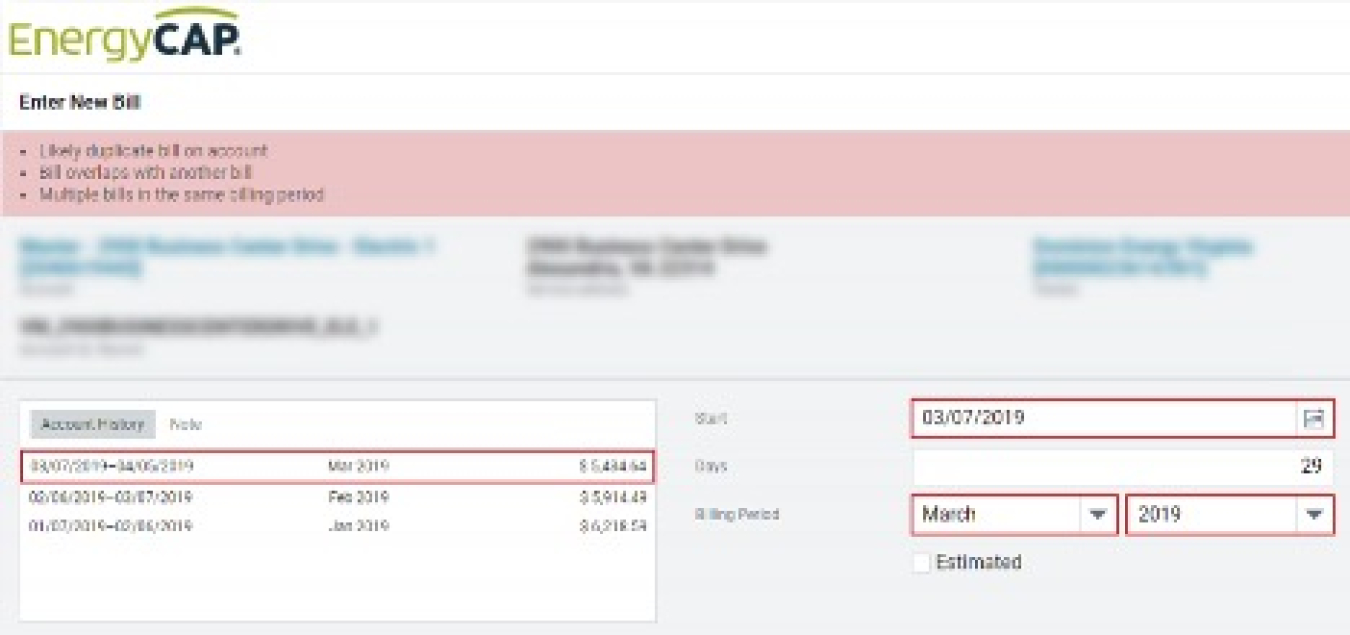Image resolution: width=1350 pixels, height=635 pixels.
Task: Select the Jan 2019 account history row
Action: coord(337,526)
